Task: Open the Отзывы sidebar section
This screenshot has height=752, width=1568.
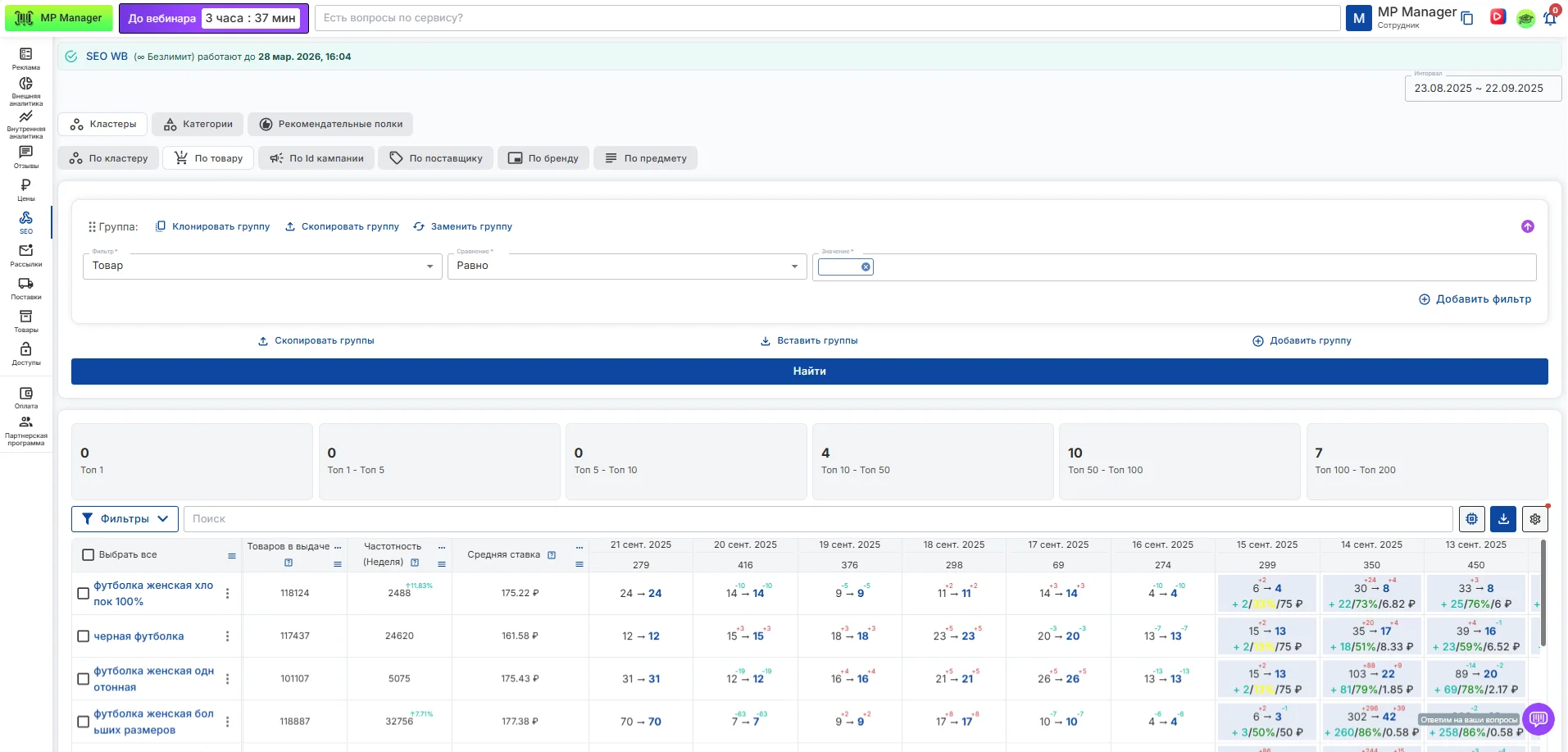Action: [25, 157]
